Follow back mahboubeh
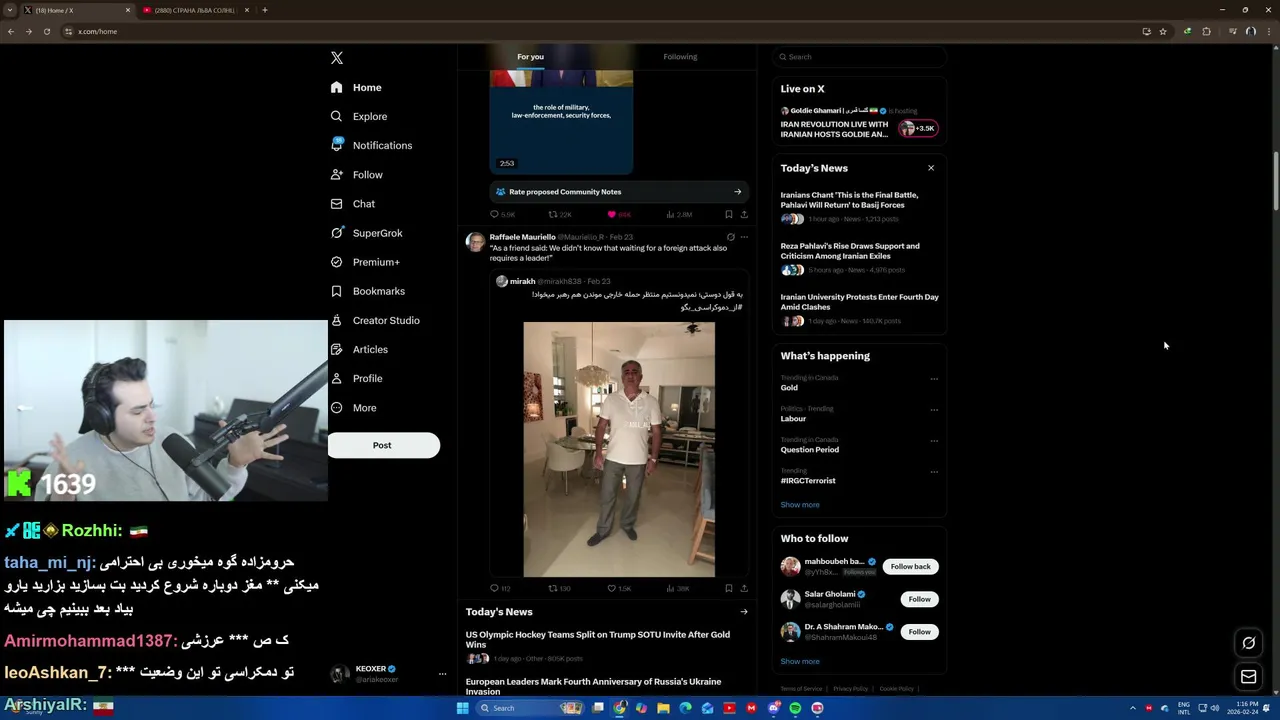 coord(910,567)
